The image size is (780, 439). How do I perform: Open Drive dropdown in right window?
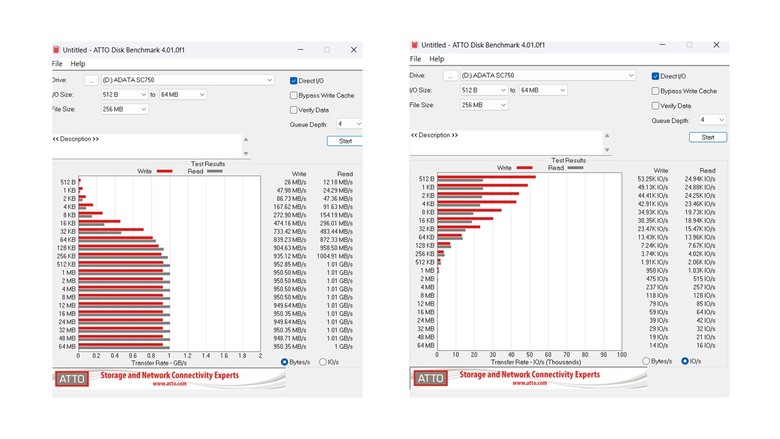[x=548, y=75]
